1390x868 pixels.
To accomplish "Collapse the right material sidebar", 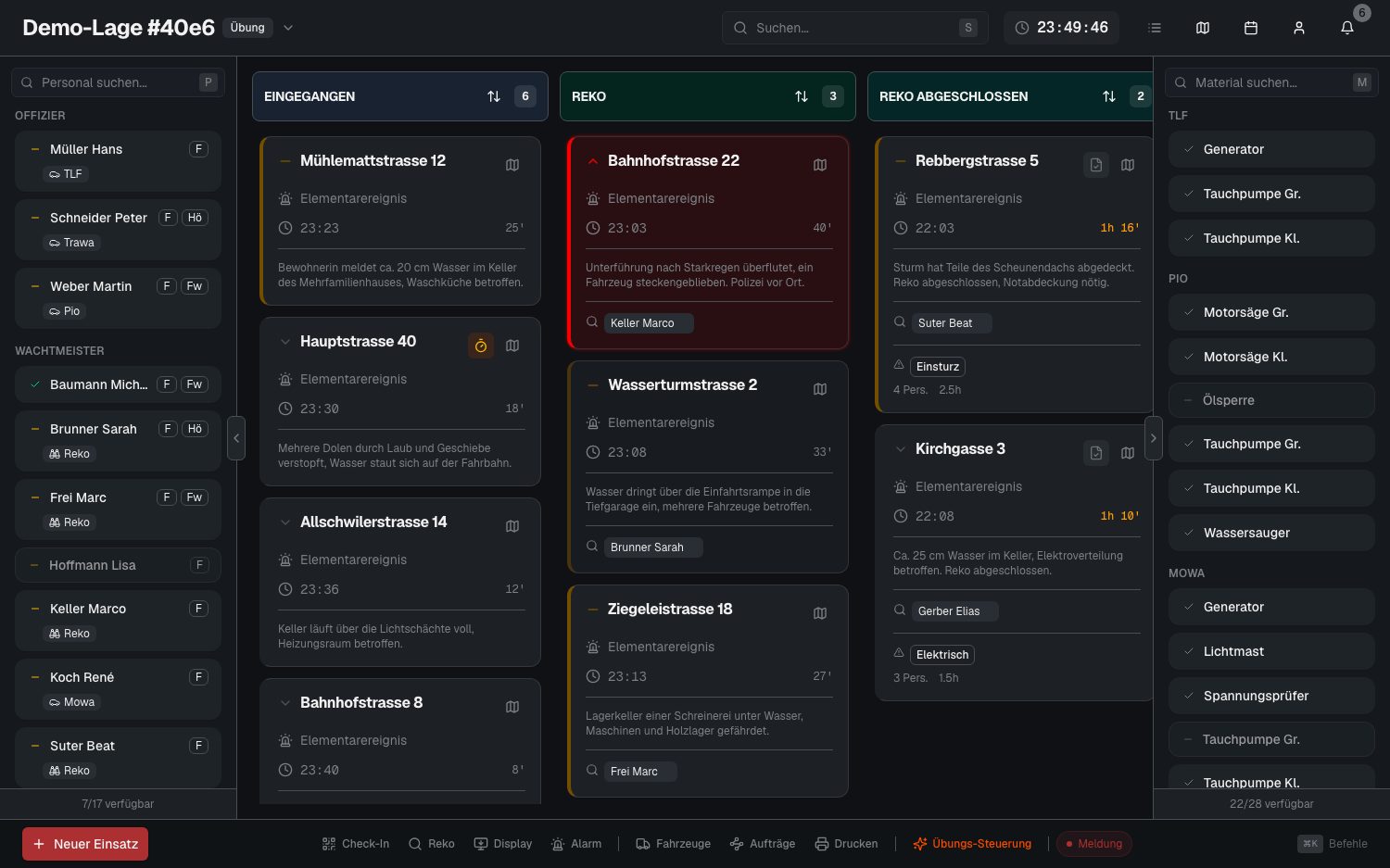I will click(1154, 438).
